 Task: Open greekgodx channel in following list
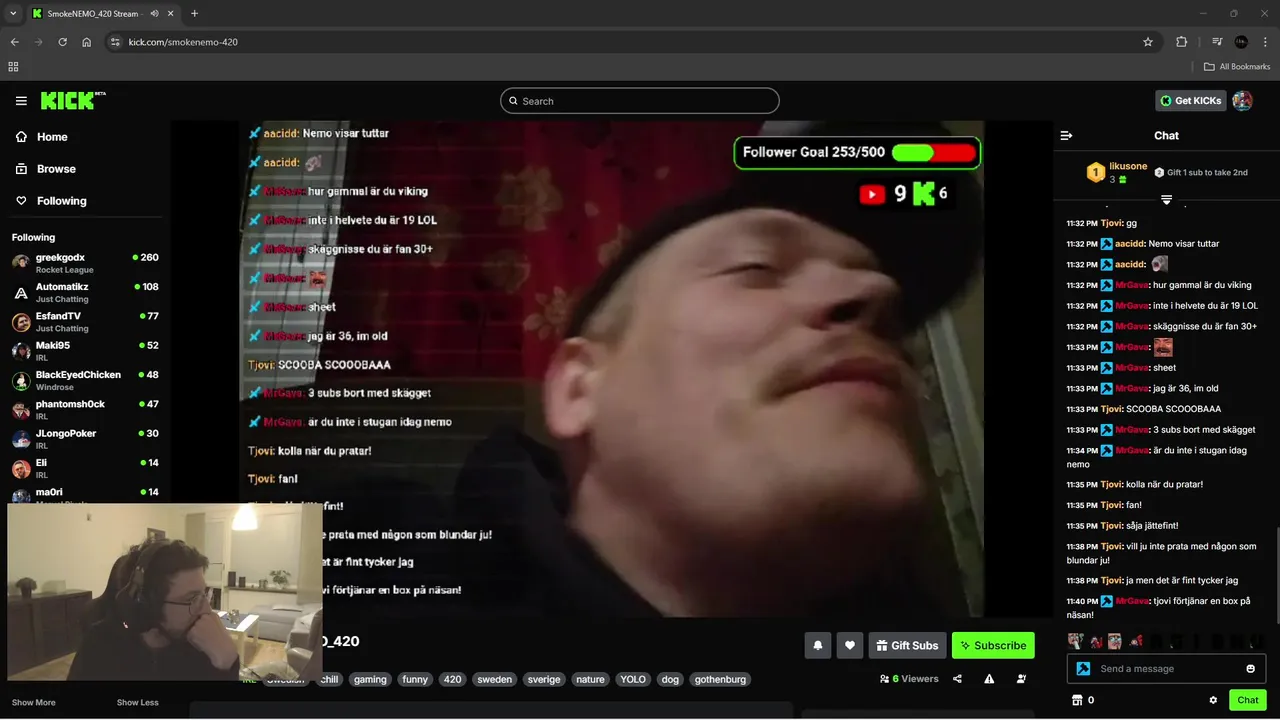85,263
